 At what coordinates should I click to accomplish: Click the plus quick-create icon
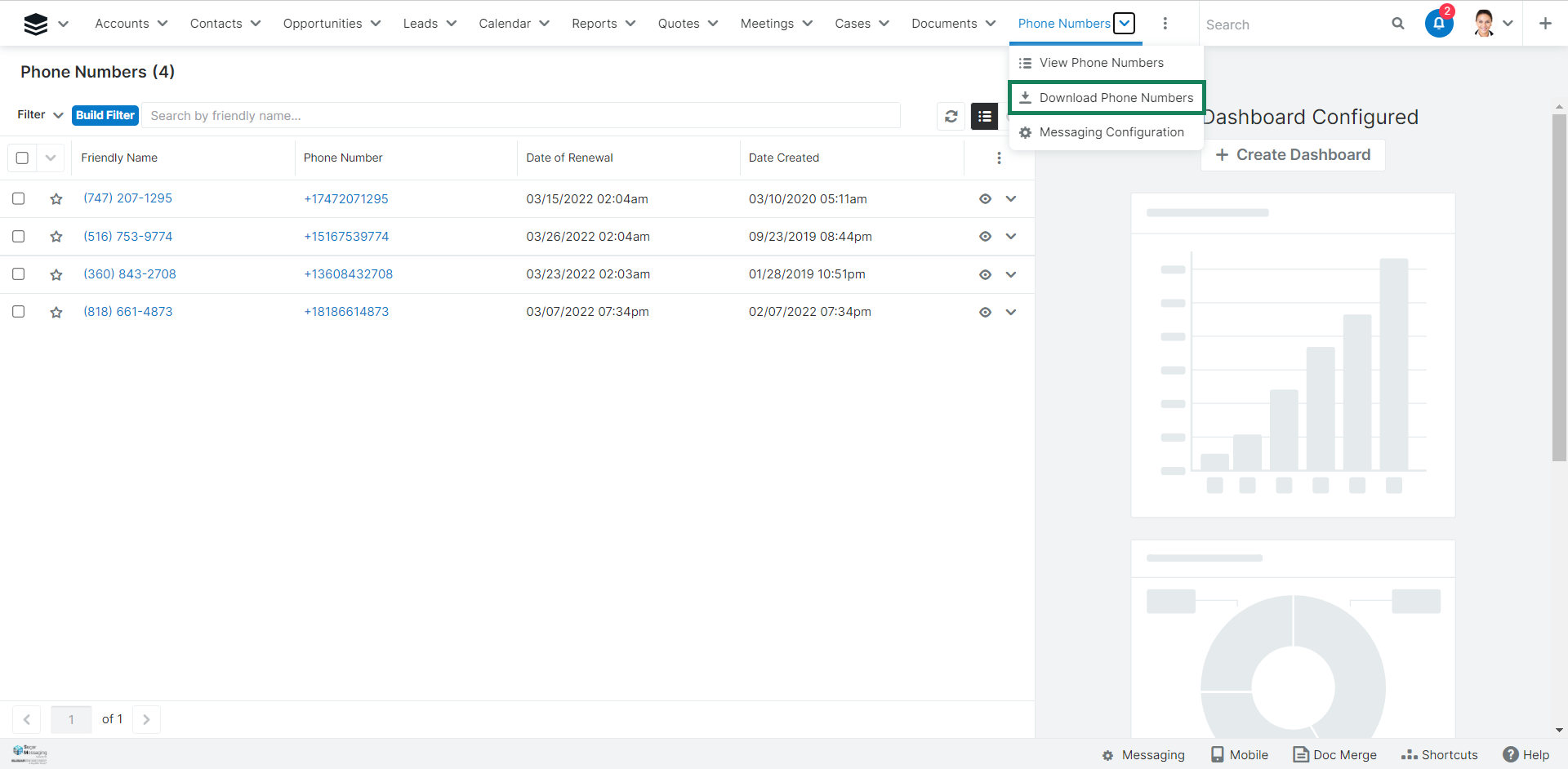pyautogui.click(x=1544, y=24)
